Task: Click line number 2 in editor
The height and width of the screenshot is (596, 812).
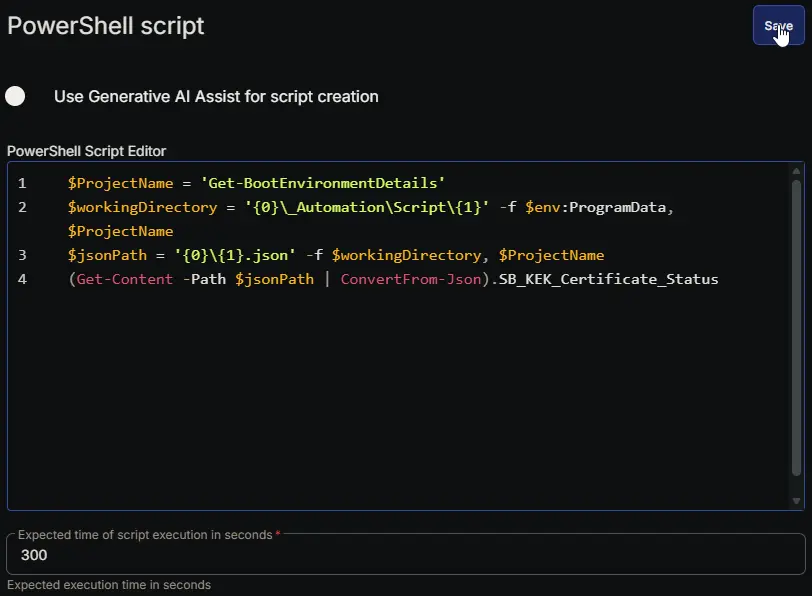Action: [x=22, y=207]
